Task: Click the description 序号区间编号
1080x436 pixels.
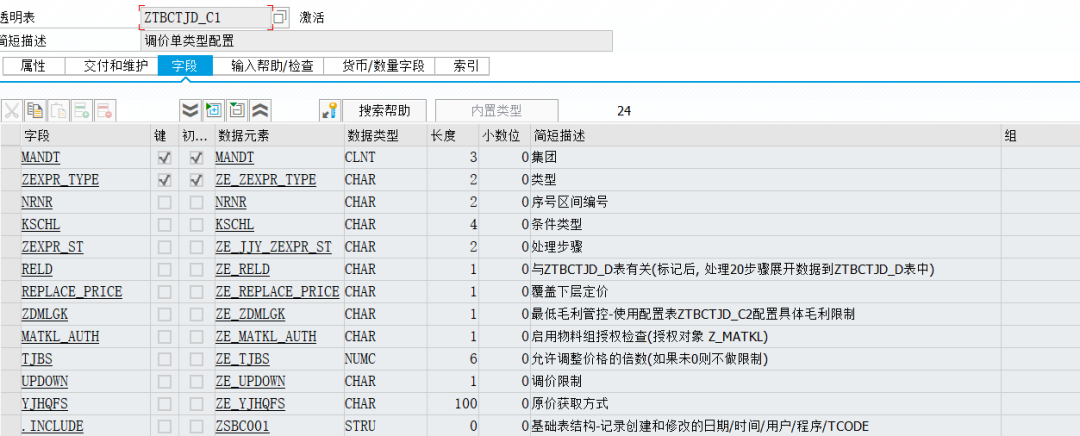Action: 569,203
